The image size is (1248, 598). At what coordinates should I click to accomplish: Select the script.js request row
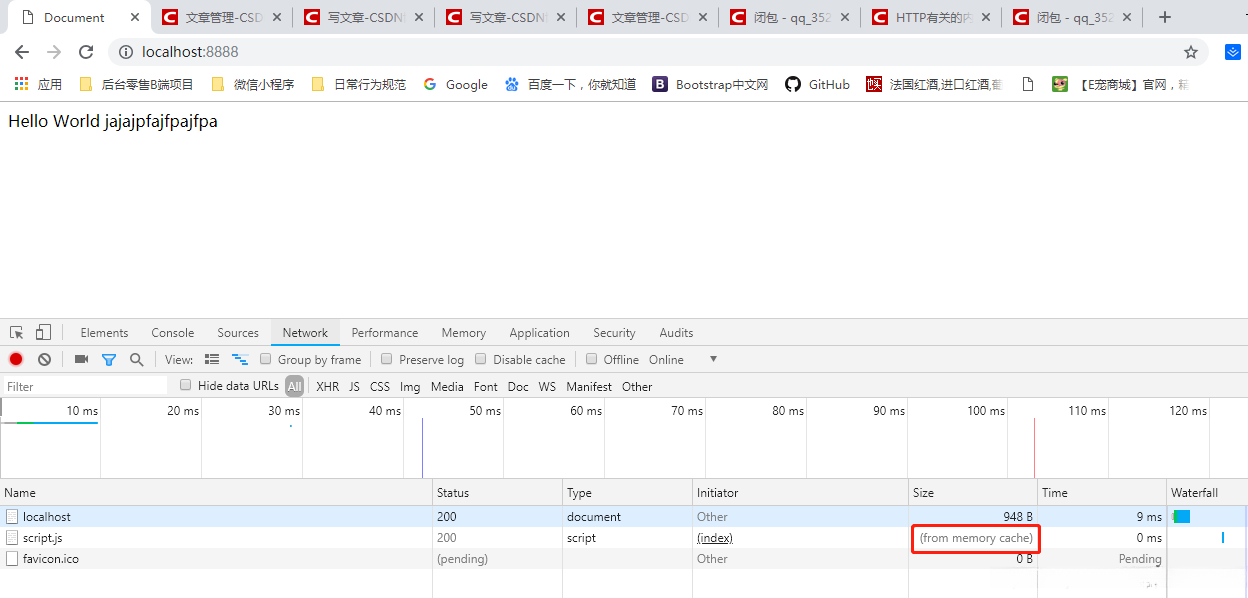(623, 538)
